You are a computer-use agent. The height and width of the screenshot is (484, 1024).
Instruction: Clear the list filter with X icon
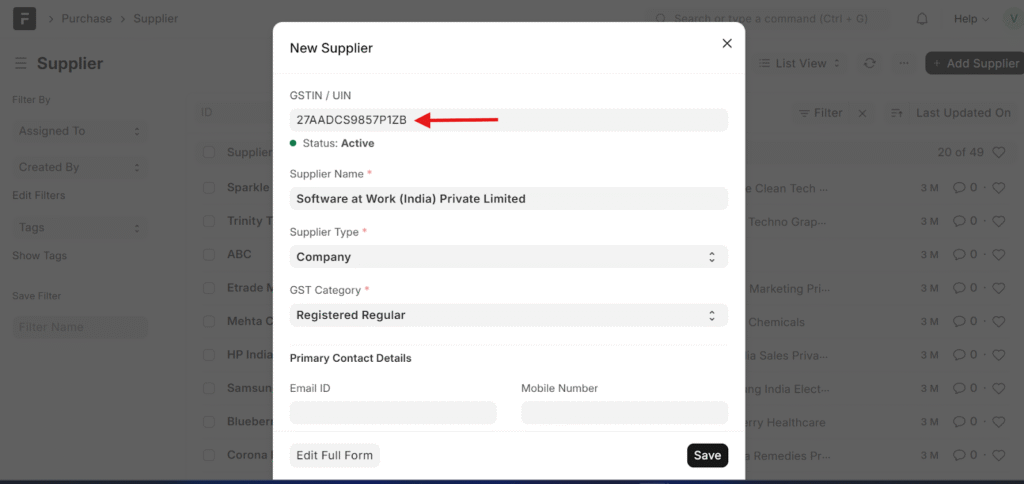863,113
